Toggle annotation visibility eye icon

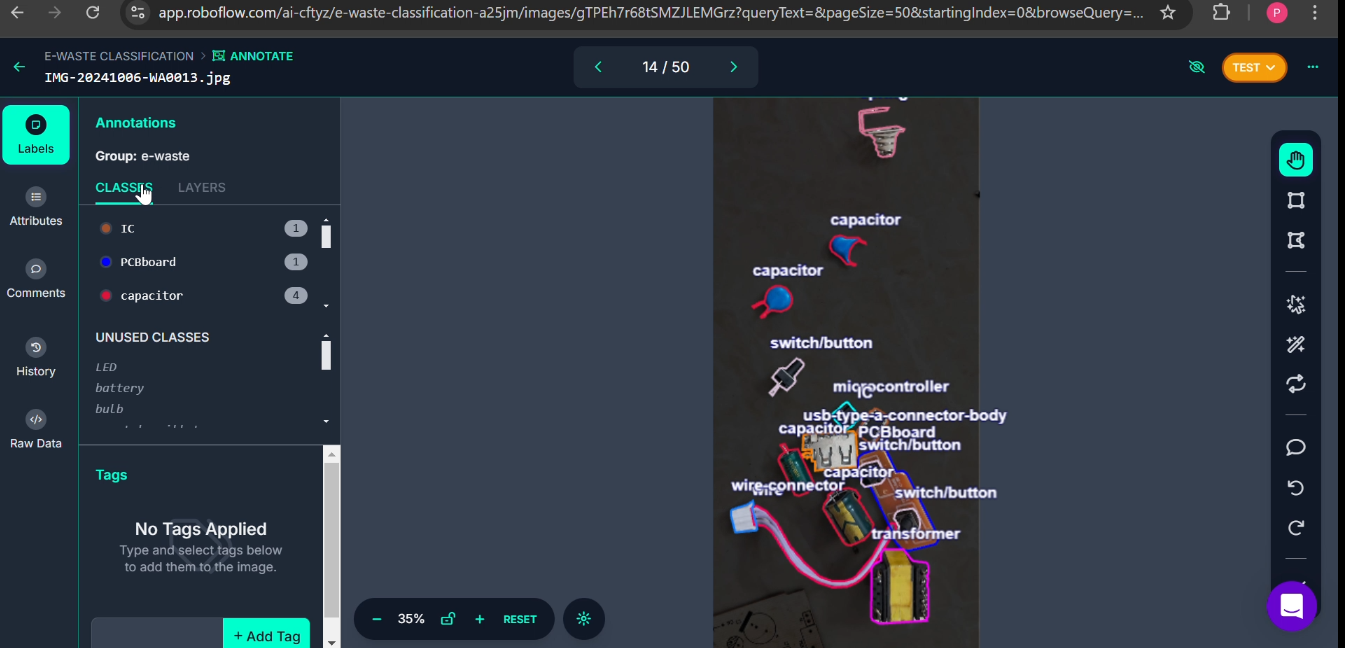coord(1196,67)
